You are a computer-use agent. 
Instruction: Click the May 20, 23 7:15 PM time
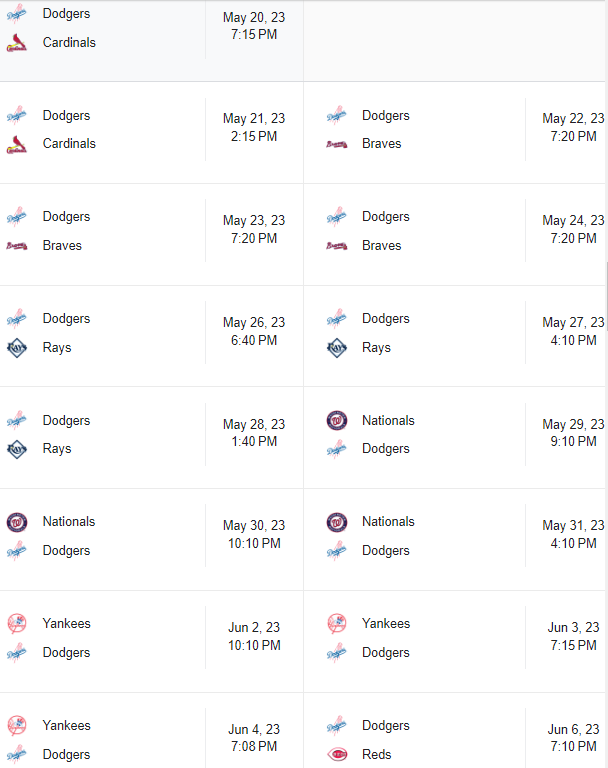(x=254, y=26)
